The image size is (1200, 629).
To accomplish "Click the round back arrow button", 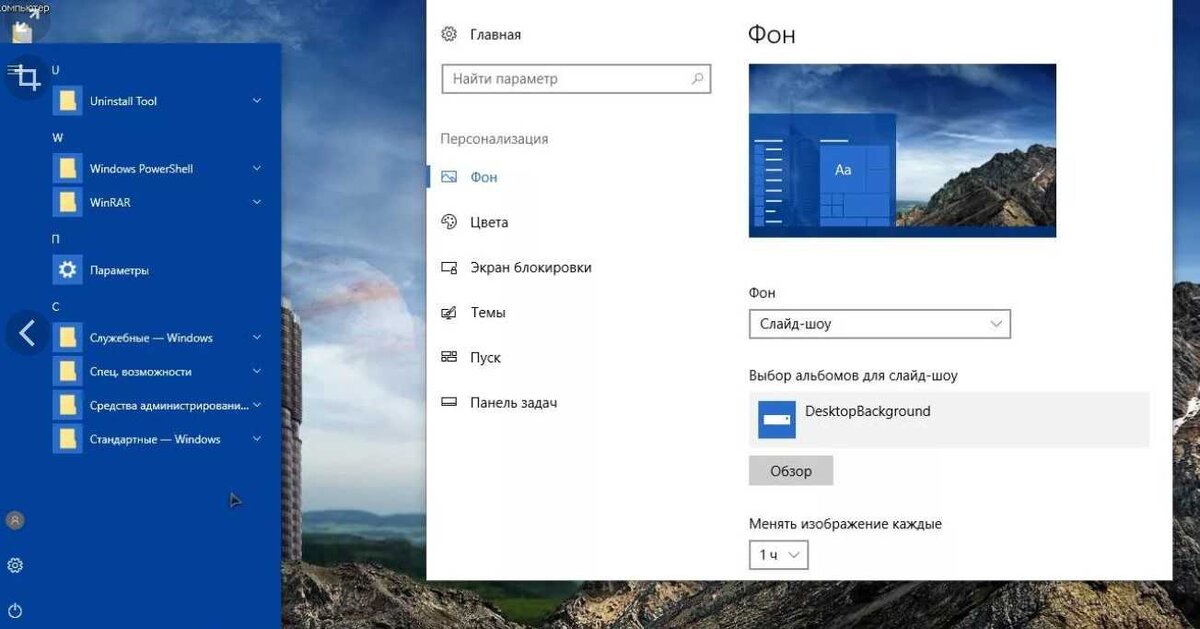I will point(27,332).
